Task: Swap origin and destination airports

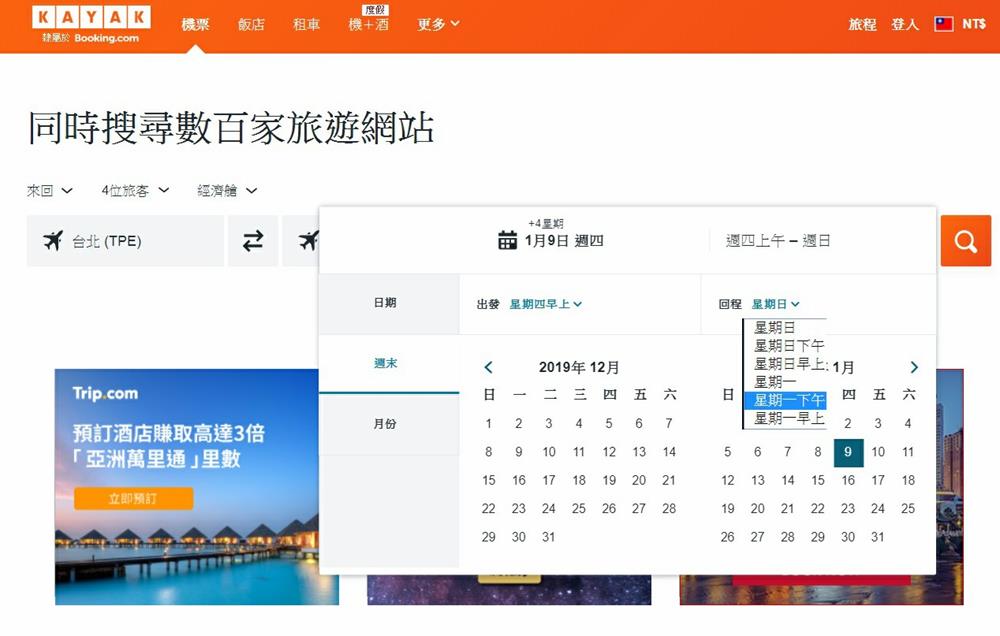Action: (253, 241)
